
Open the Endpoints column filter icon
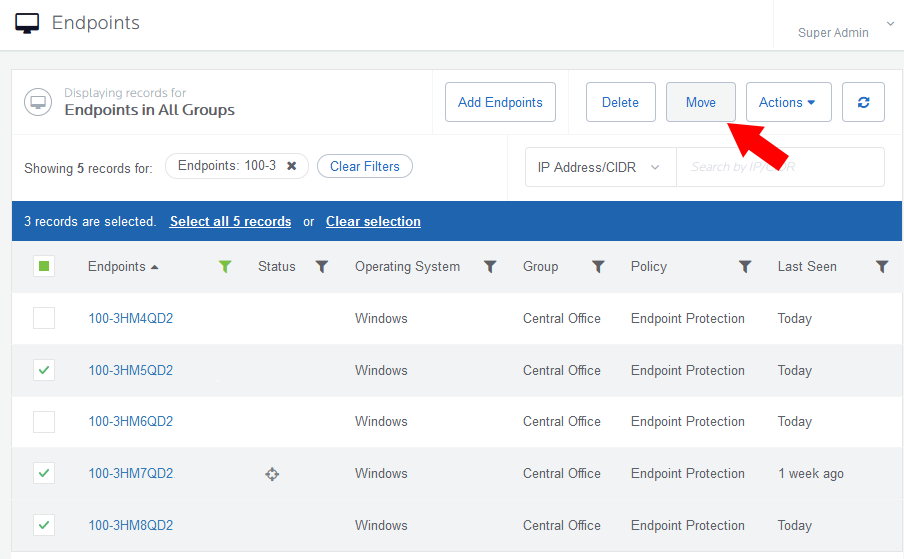(225, 267)
